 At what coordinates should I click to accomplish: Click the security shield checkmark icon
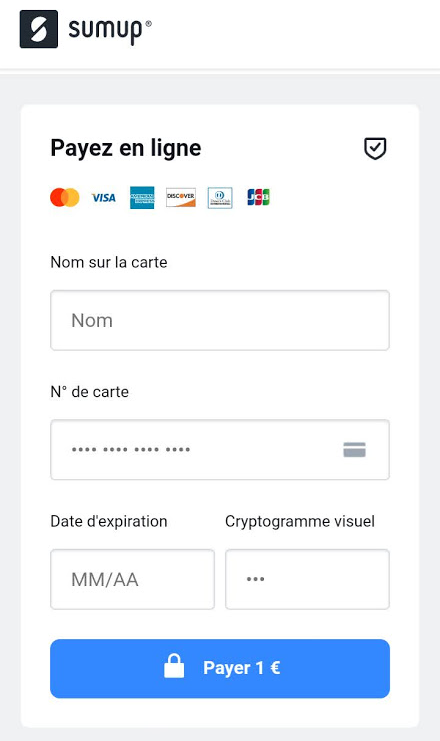click(375, 148)
